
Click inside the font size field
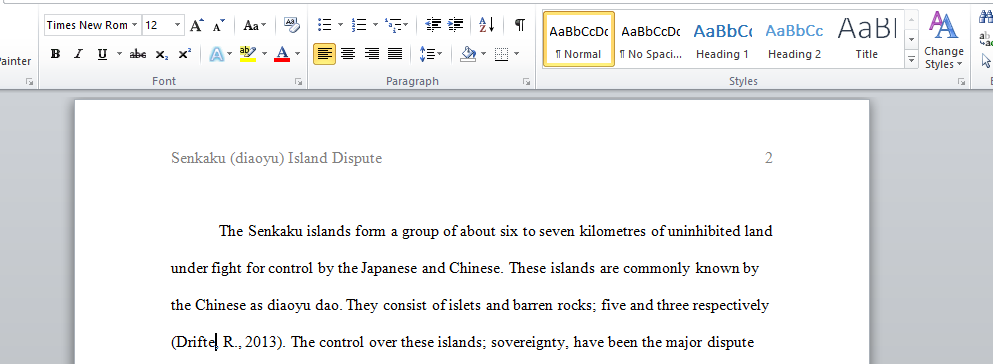tap(157, 25)
